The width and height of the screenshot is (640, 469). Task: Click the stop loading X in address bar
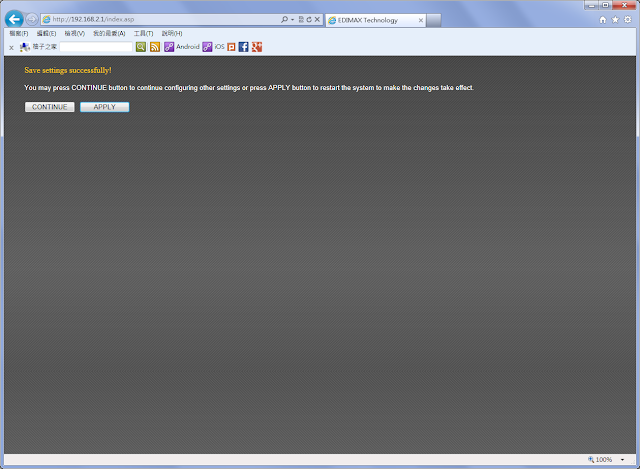click(317, 19)
